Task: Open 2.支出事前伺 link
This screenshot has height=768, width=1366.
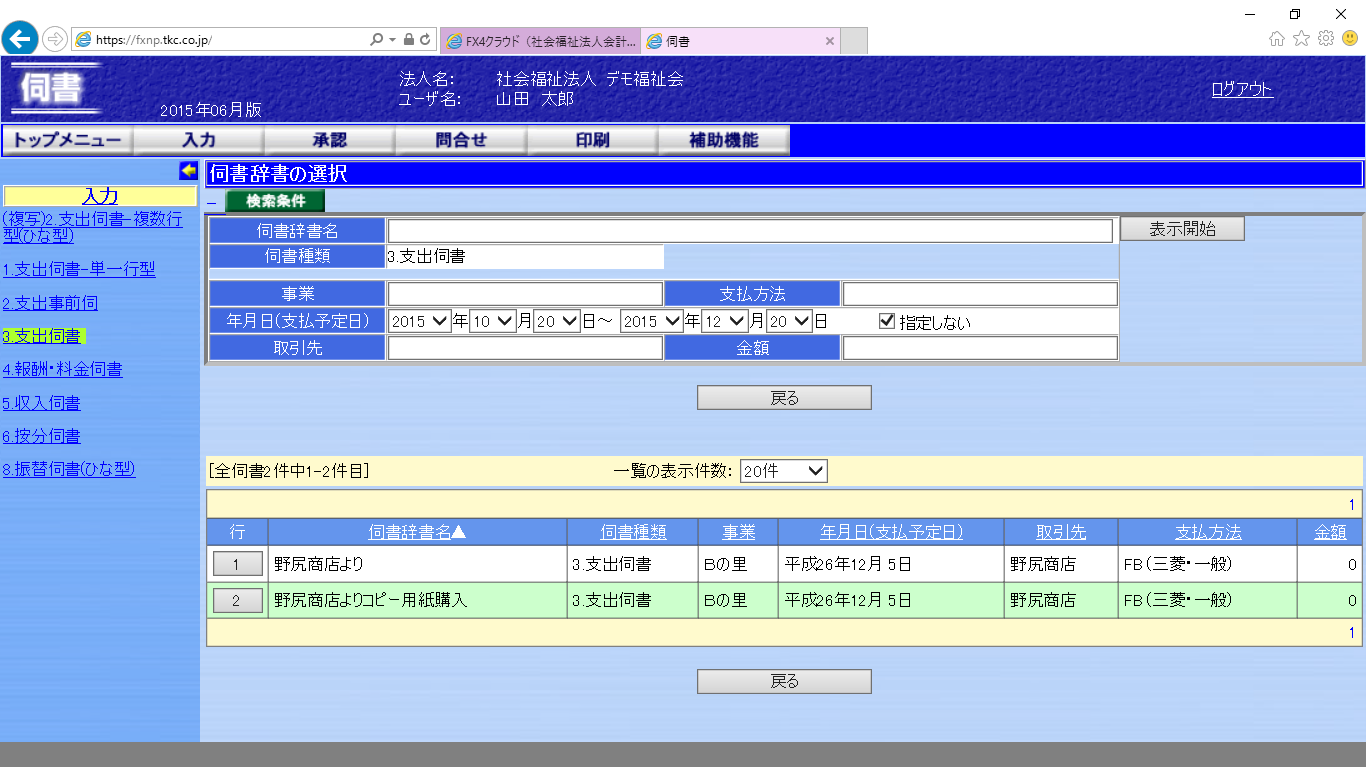Action: pyautogui.click(x=50, y=303)
